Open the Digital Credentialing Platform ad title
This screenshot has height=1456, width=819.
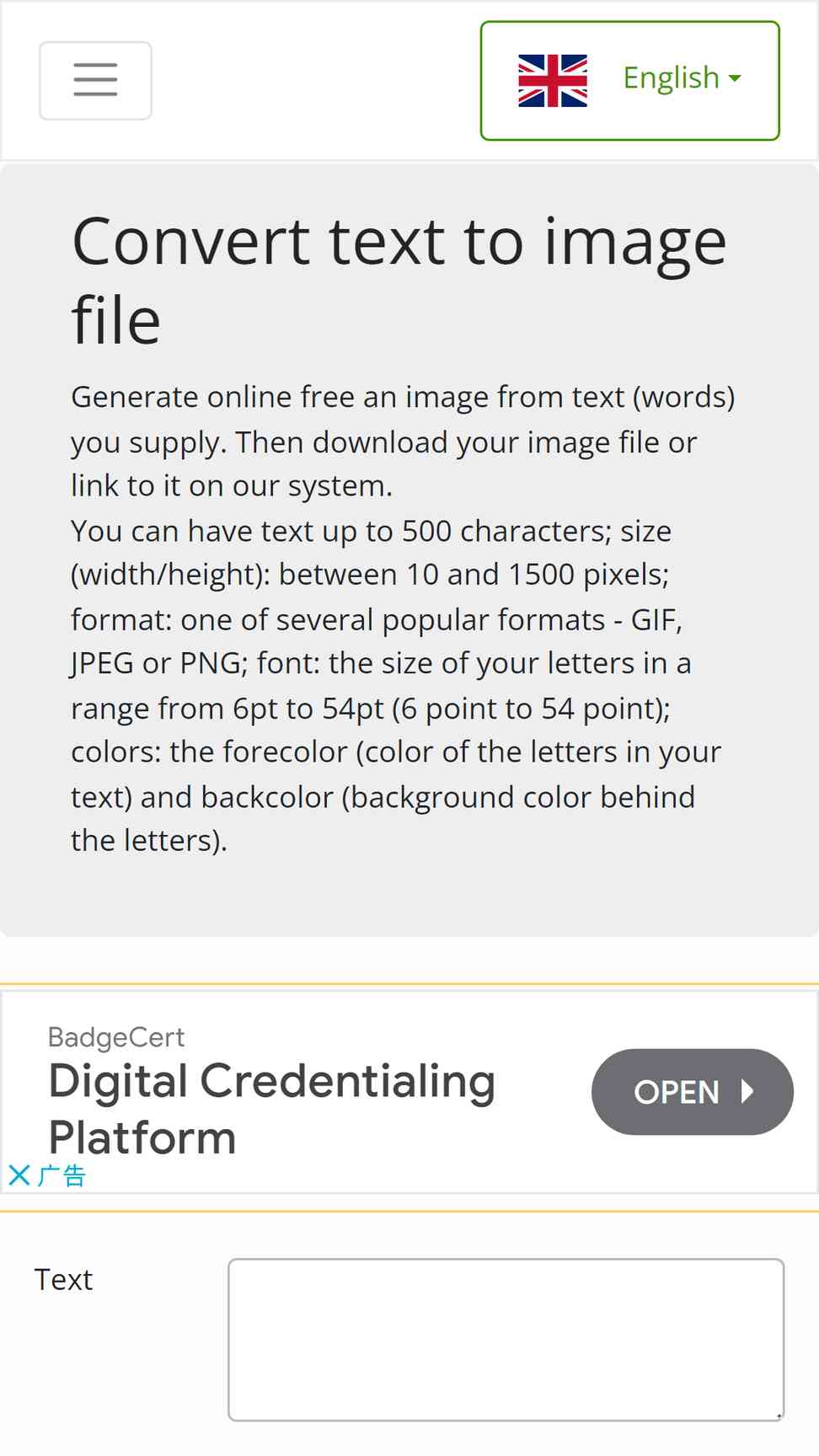[x=272, y=1109]
